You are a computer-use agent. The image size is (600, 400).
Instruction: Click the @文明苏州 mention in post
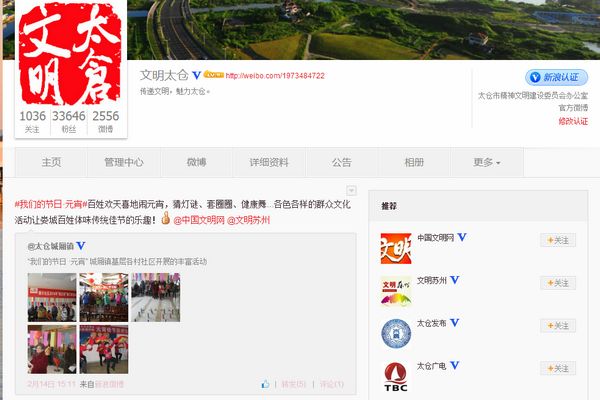(x=249, y=220)
